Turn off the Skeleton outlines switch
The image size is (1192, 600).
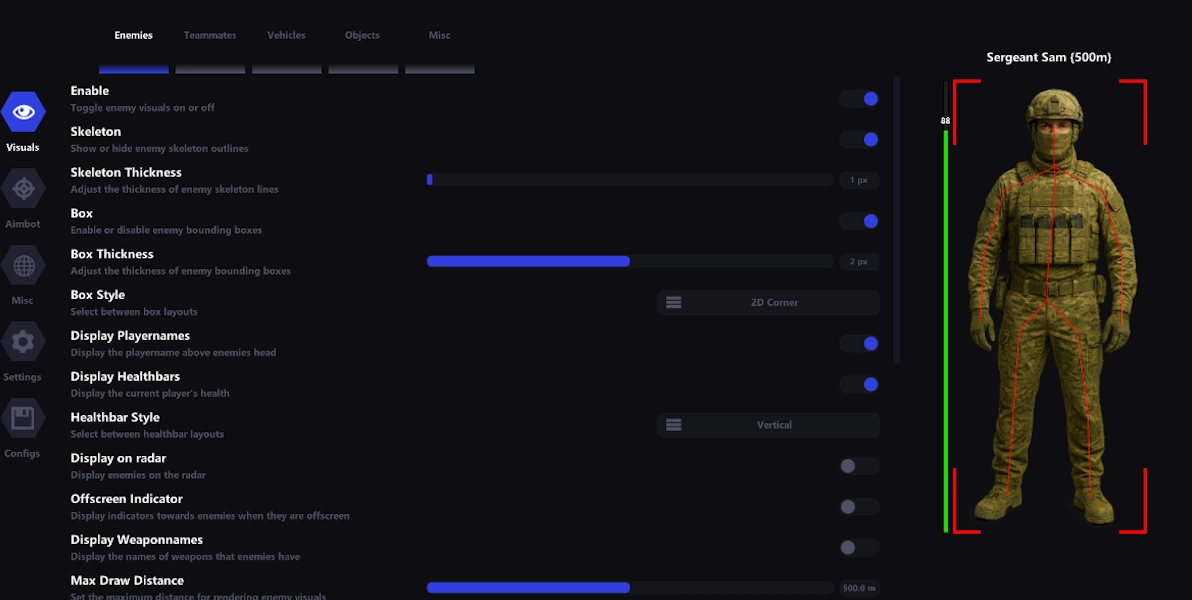(x=859, y=139)
